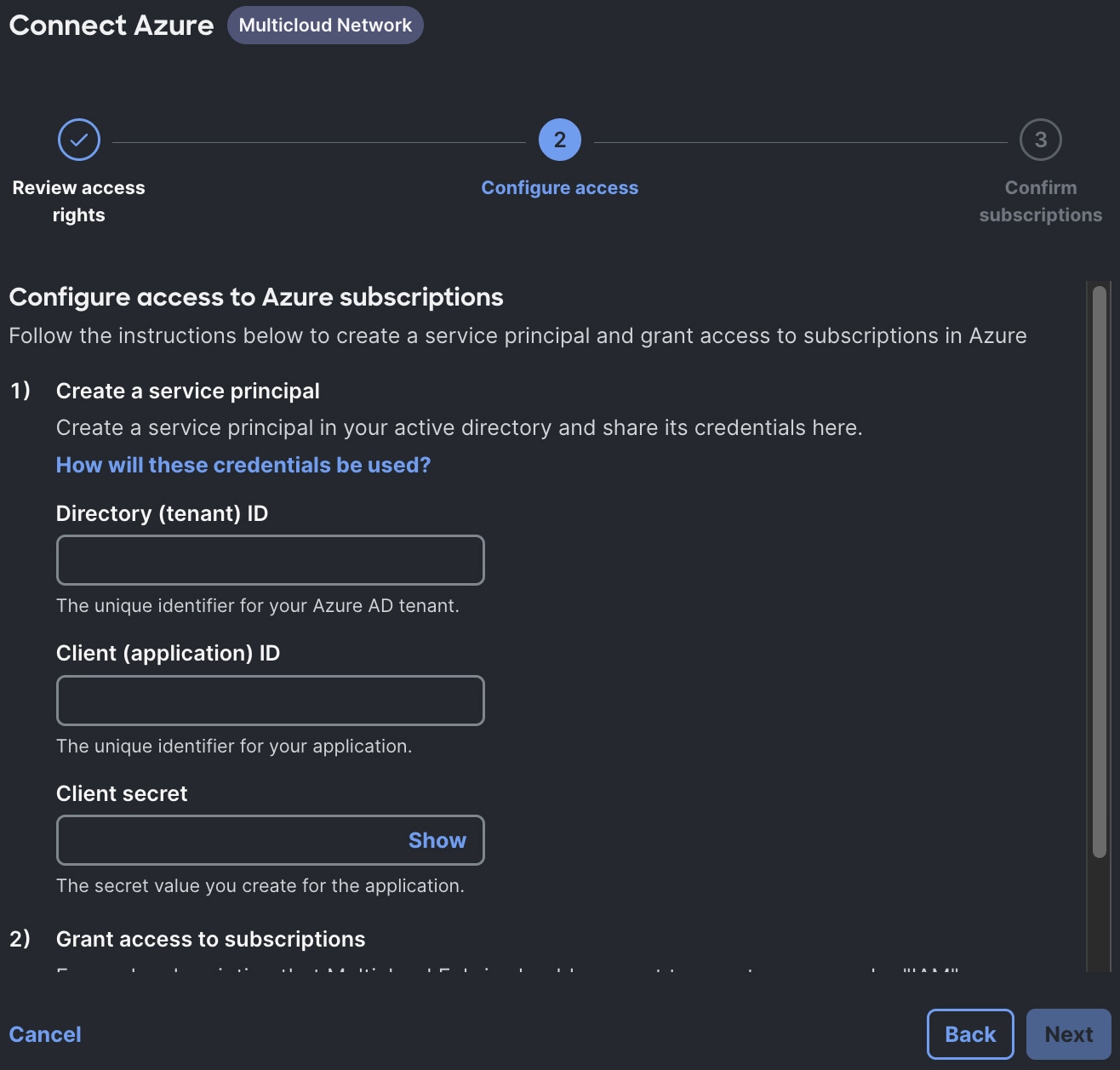Cancel the Connect Azure wizard
The height and width of the screenshot is (1070, 1120).
45,1034
